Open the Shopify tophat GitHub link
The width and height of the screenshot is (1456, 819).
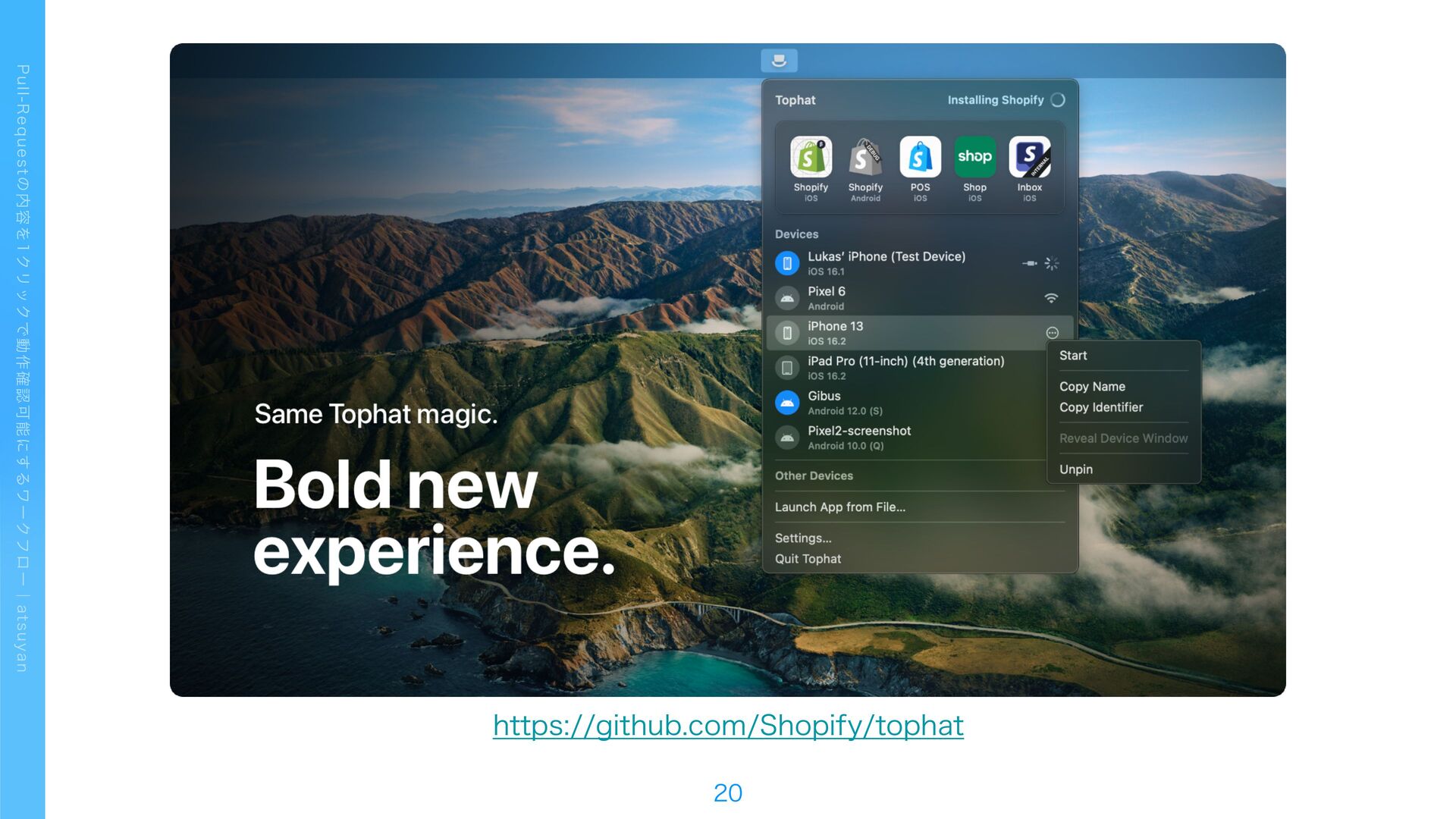point(728,726)
